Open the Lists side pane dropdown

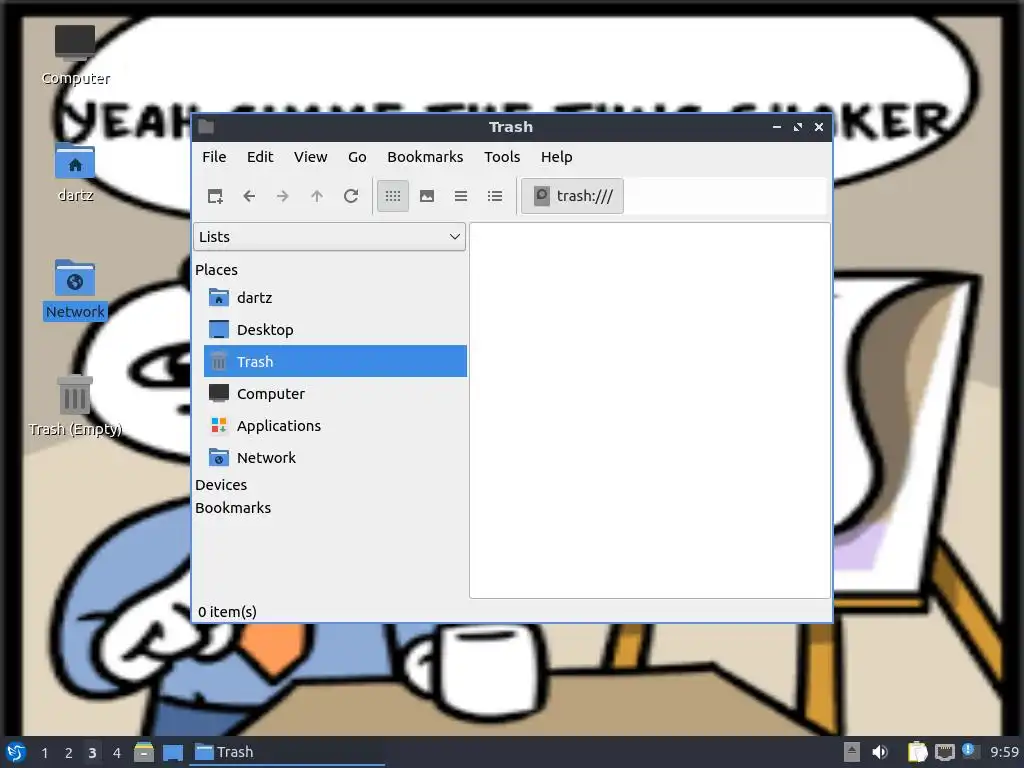(329, 236)
